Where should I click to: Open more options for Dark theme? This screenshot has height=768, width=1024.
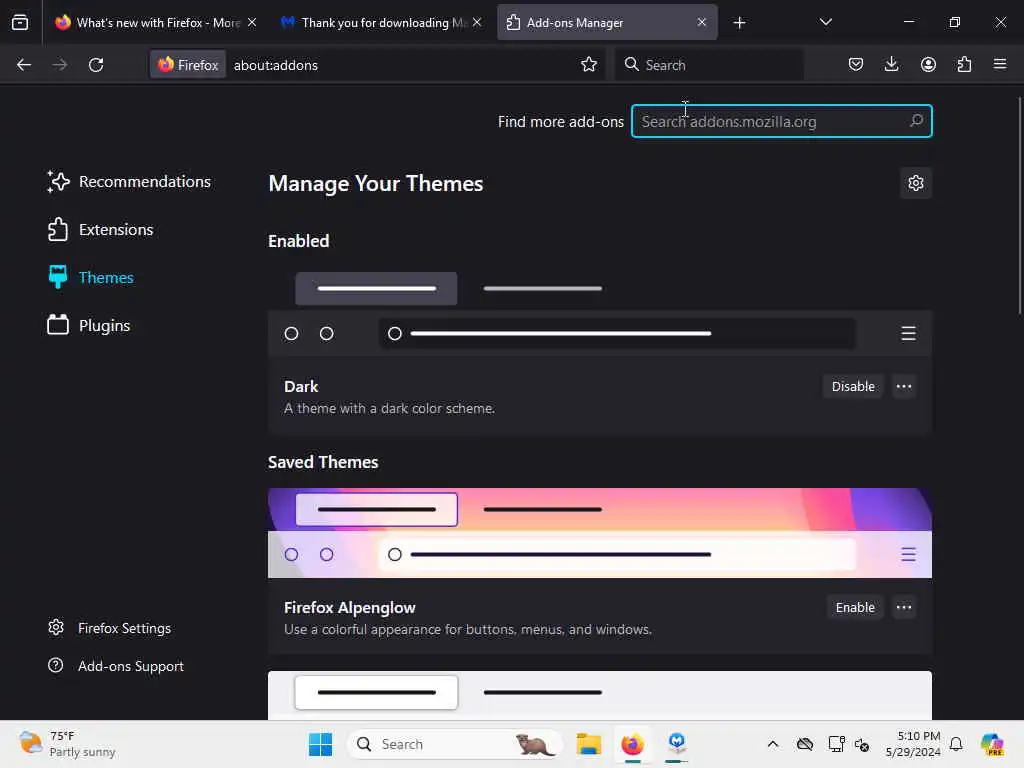click(x=904, y=387)
